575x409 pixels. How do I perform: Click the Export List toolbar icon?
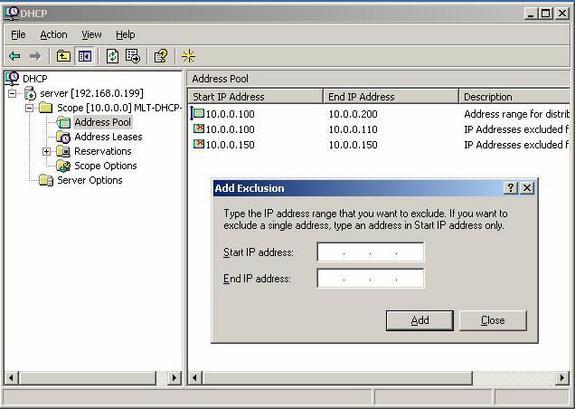[x=132, y=56]
